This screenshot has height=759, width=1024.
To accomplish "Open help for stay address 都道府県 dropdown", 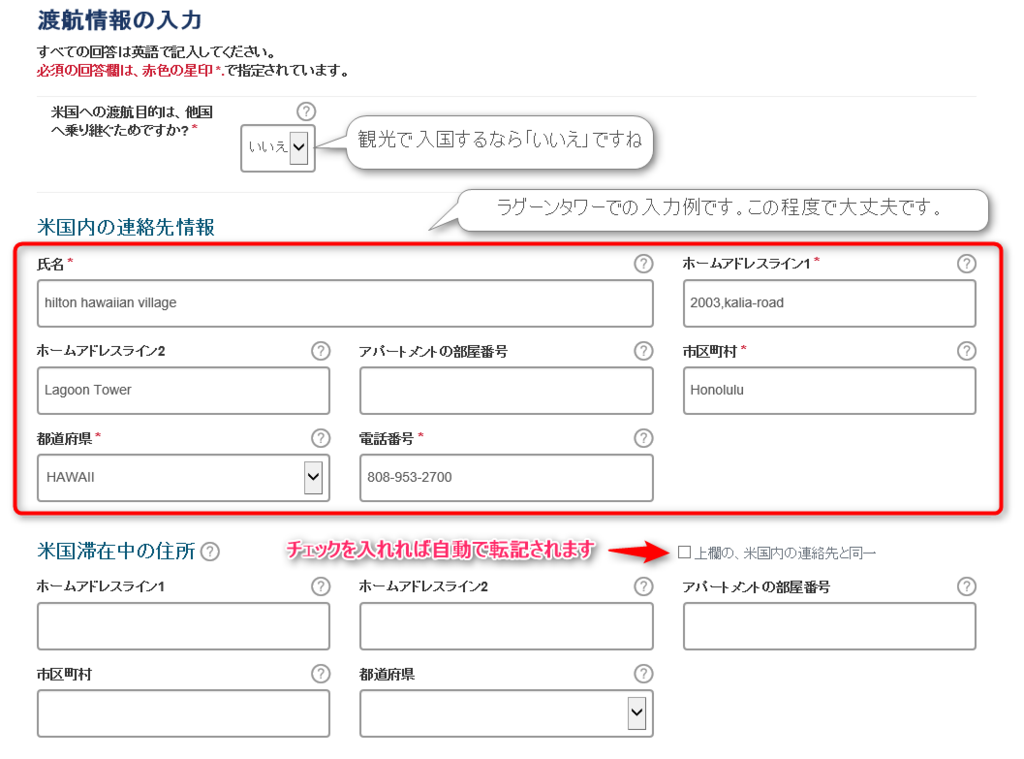I will (x=643, y=673).
